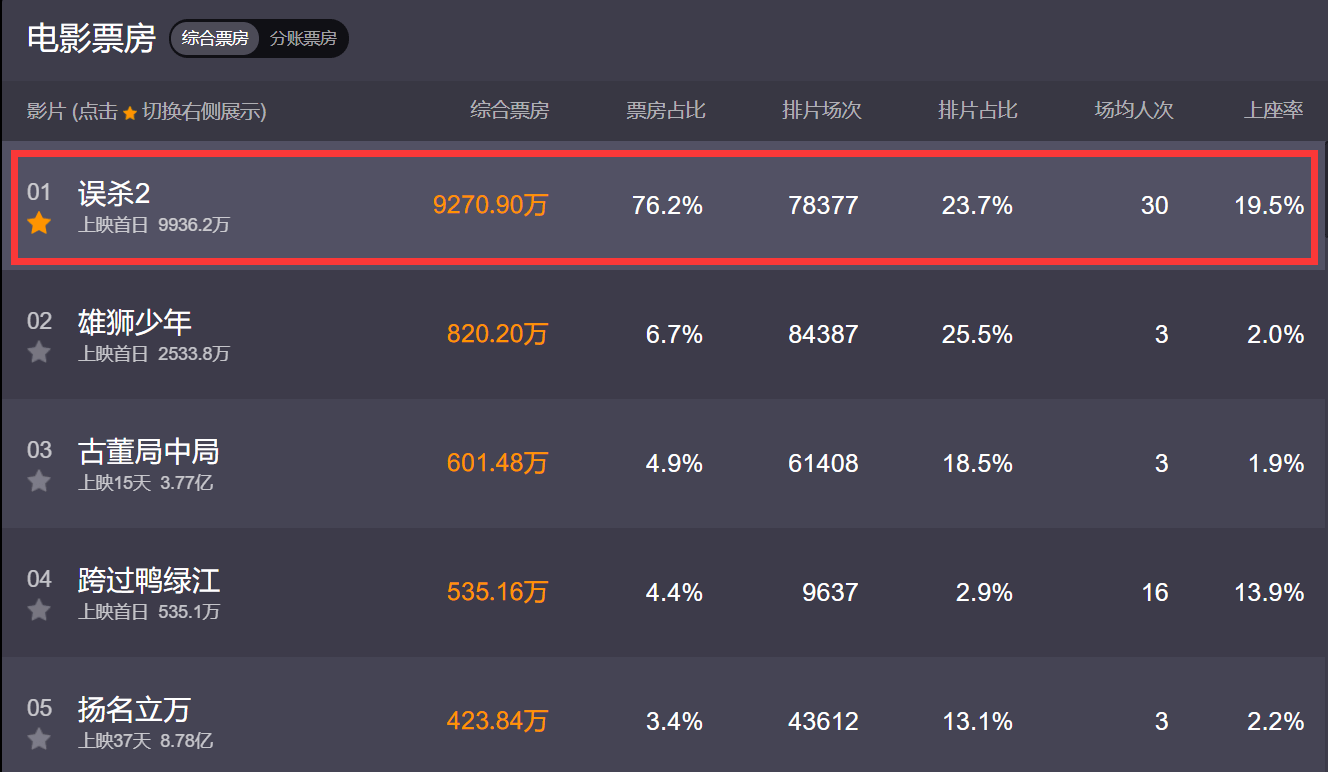The width and height of the screenshot is (1328, 772).
Task: Click the gray star for 跨过鸭绿江
Action: (39, 610)
